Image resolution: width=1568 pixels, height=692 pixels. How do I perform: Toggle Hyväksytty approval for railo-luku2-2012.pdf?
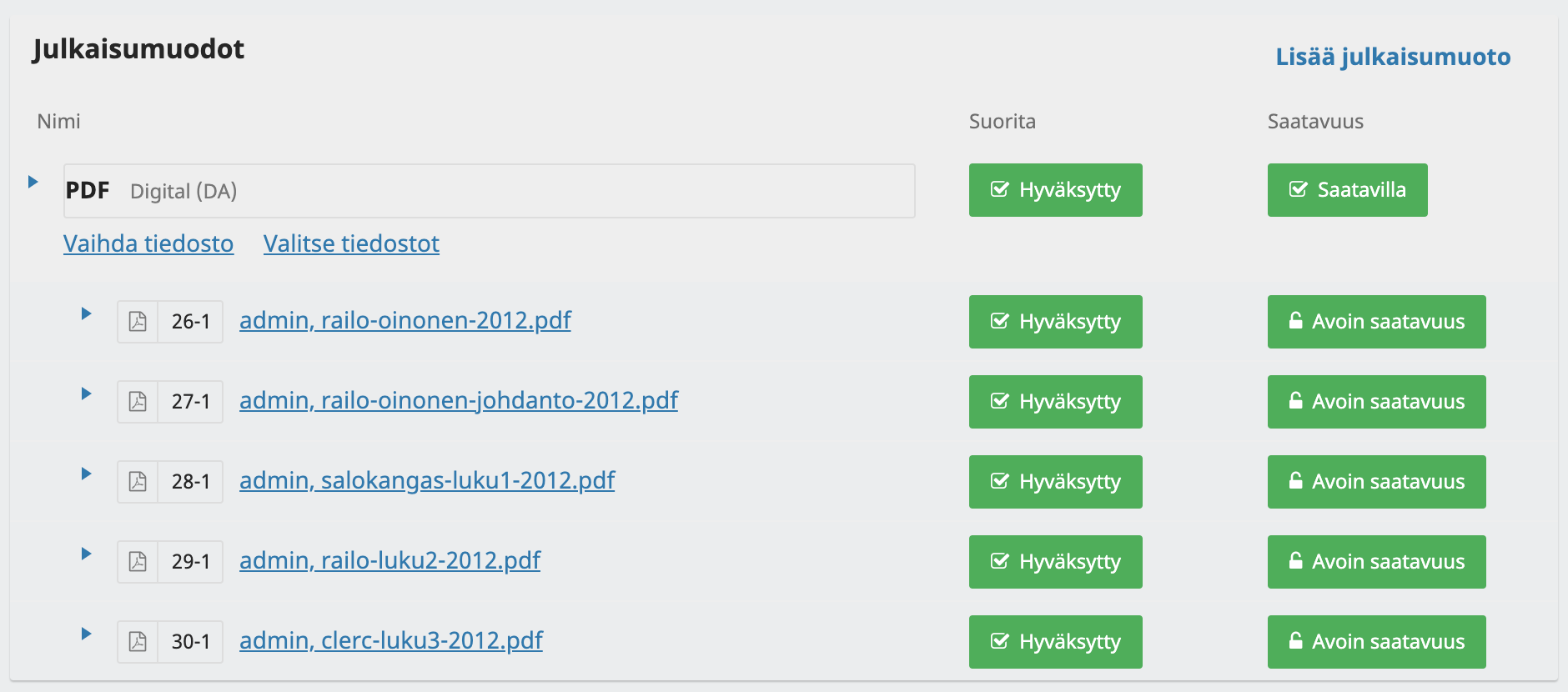tap(1056, 562)
